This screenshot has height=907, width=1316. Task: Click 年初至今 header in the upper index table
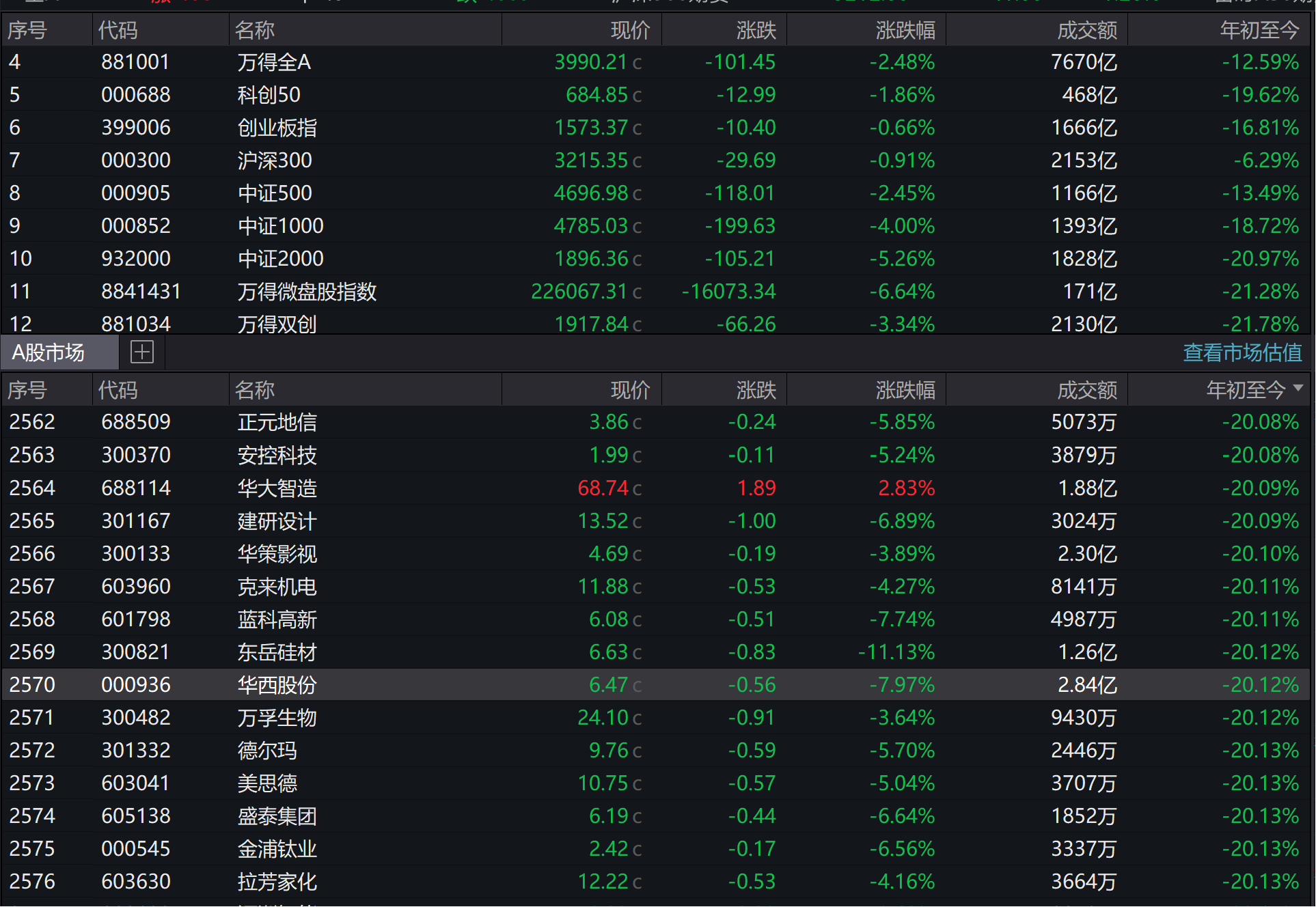[x=1259, y=30]
